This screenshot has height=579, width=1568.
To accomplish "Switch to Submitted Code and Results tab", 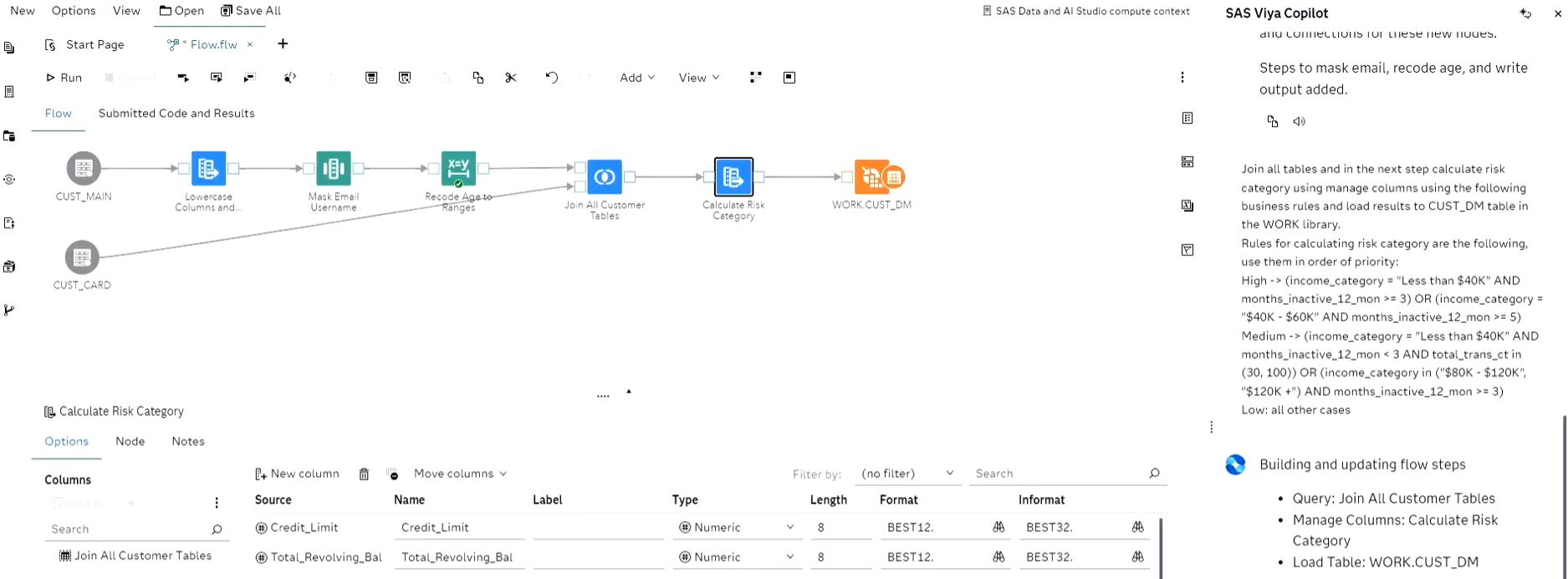I will coord(176,114).
